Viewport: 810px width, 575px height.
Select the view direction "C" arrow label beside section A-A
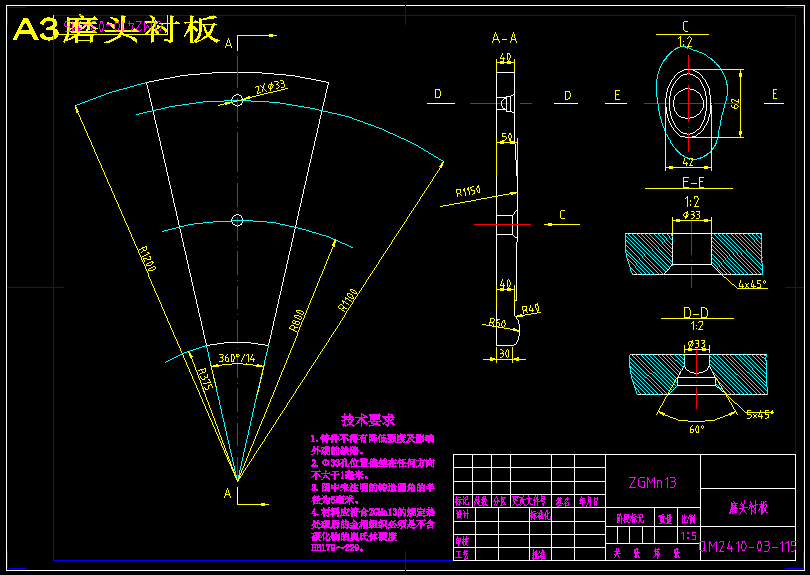point(563,214)
